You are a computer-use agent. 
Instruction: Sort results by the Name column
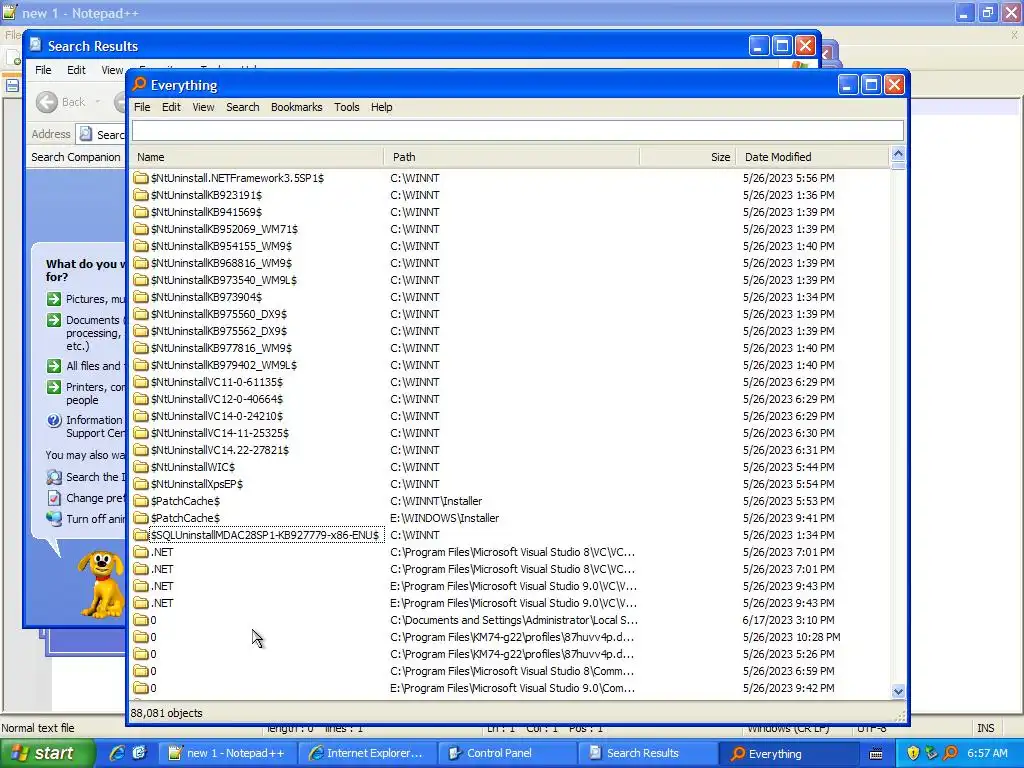(257, 157)
